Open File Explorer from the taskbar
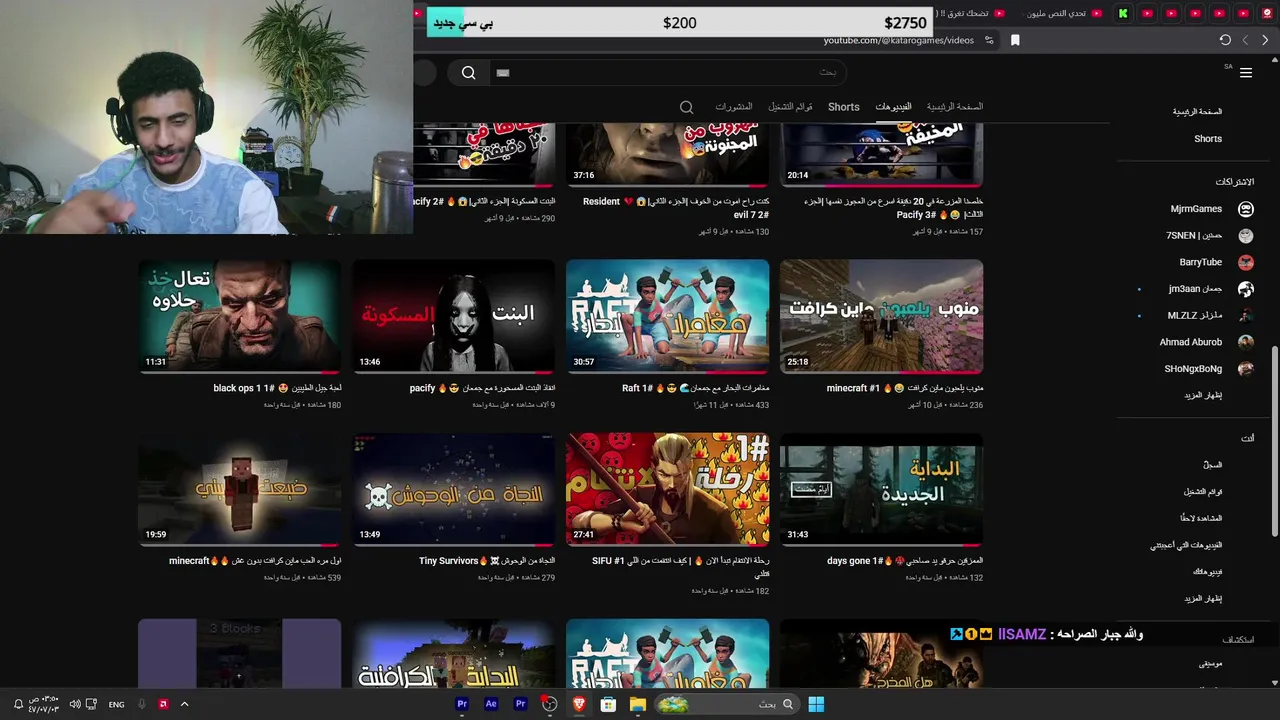The width and height of the screenshot is (1280, 720). point(637,704)
